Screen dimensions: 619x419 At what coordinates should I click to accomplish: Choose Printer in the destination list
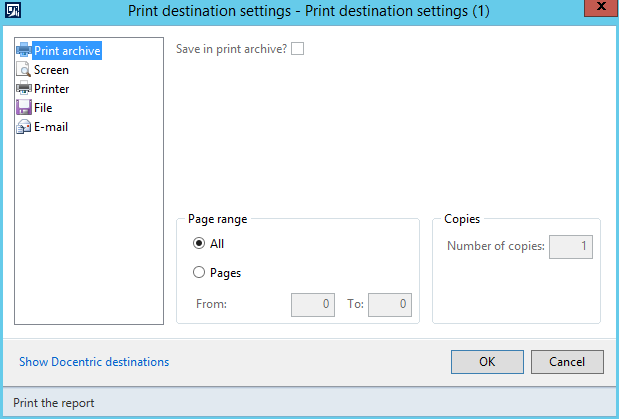[x=52, y=89]
